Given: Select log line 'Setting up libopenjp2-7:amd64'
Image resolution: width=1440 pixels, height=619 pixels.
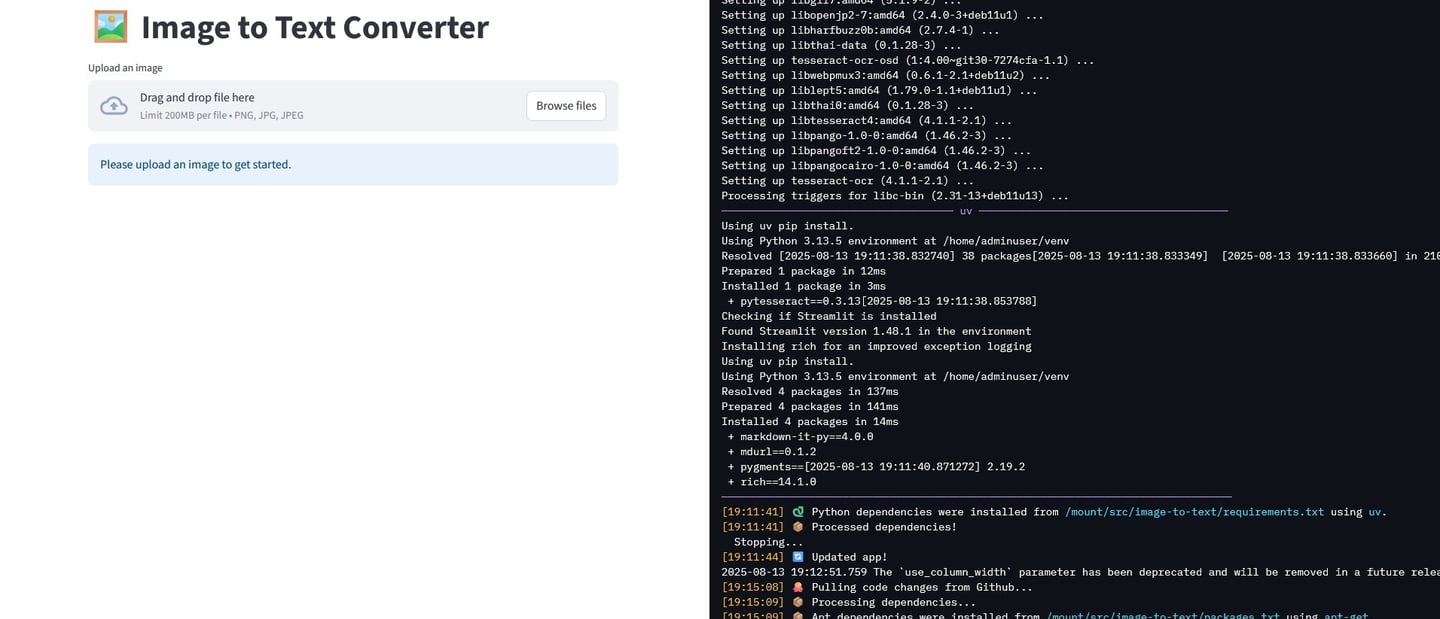Looking at the screenshot, I should [x=883, y=15].
